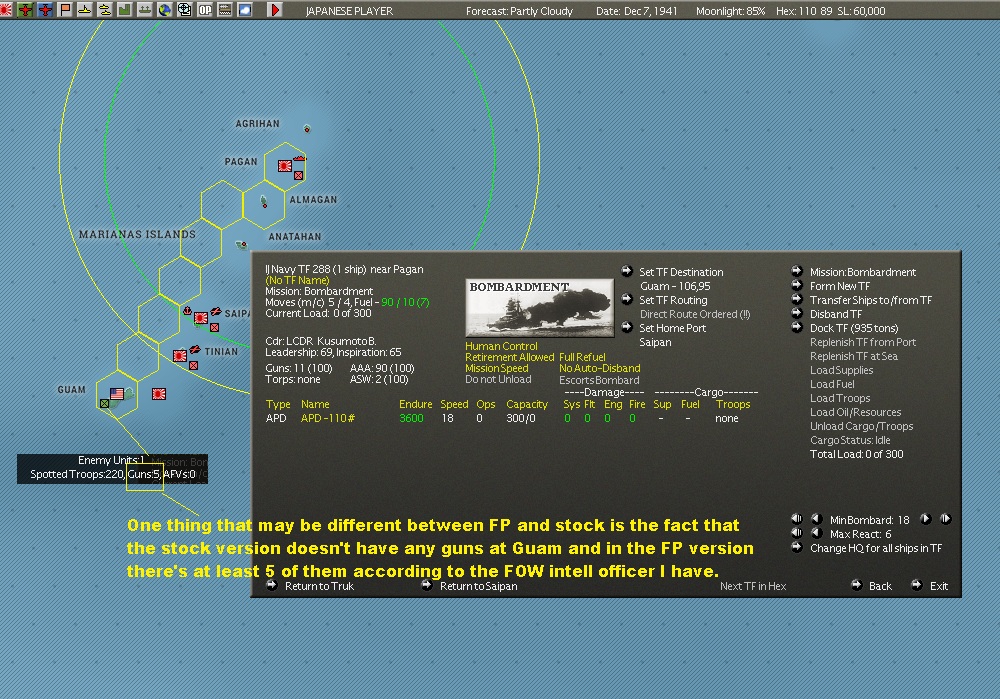Click Disband TF
Image resolution: width=1000 pixels, height=699 pixels.
(835, 314)
